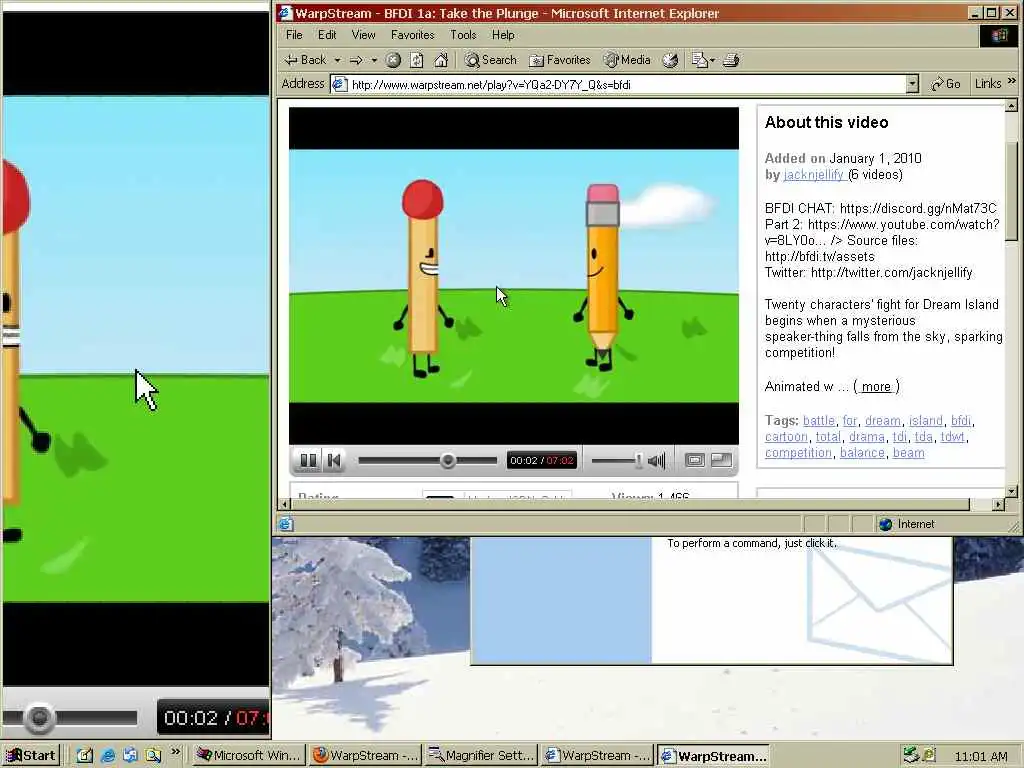
Task: Open the View menu
Action: click(363, 35)
